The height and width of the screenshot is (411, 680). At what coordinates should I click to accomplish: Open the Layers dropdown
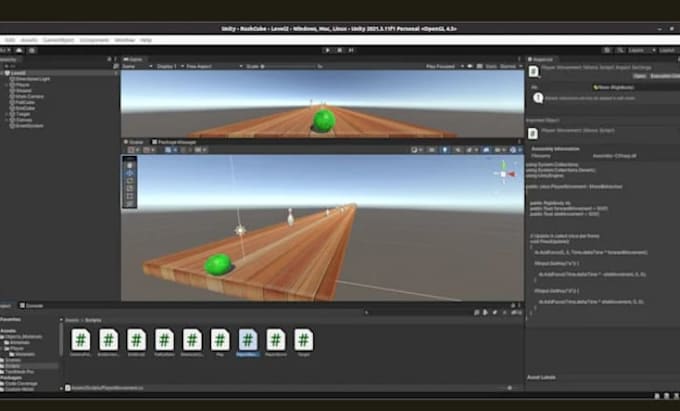[x=641, y=50]
